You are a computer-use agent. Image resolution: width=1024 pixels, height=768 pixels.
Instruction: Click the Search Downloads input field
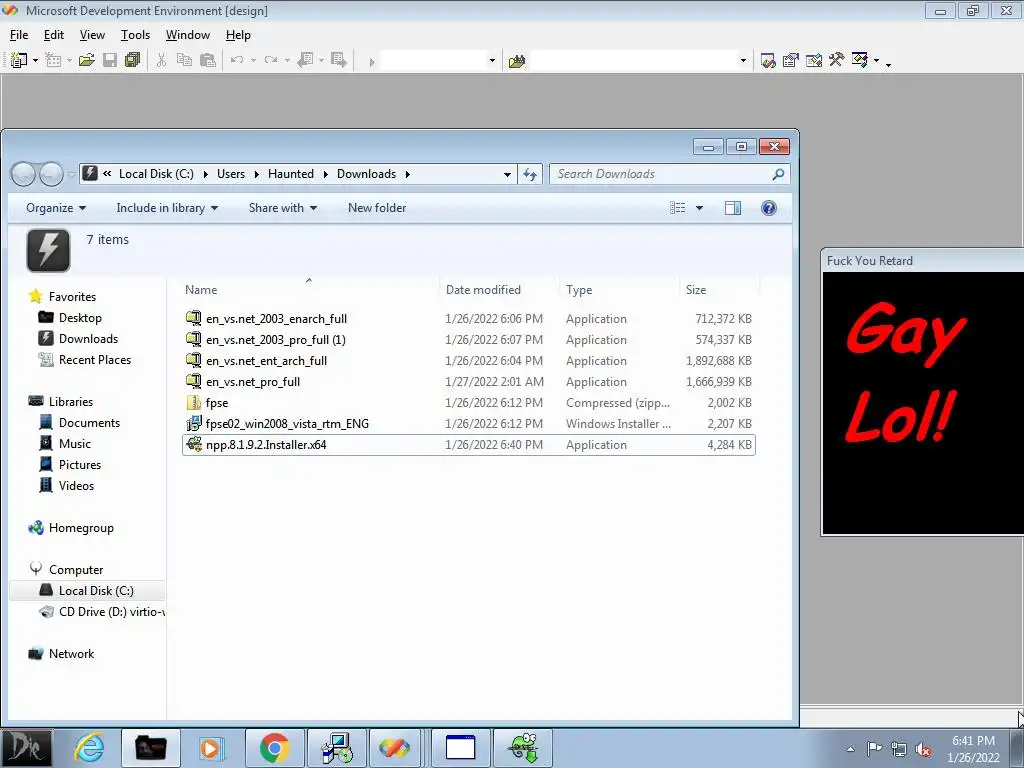click(x=660, y=174)
